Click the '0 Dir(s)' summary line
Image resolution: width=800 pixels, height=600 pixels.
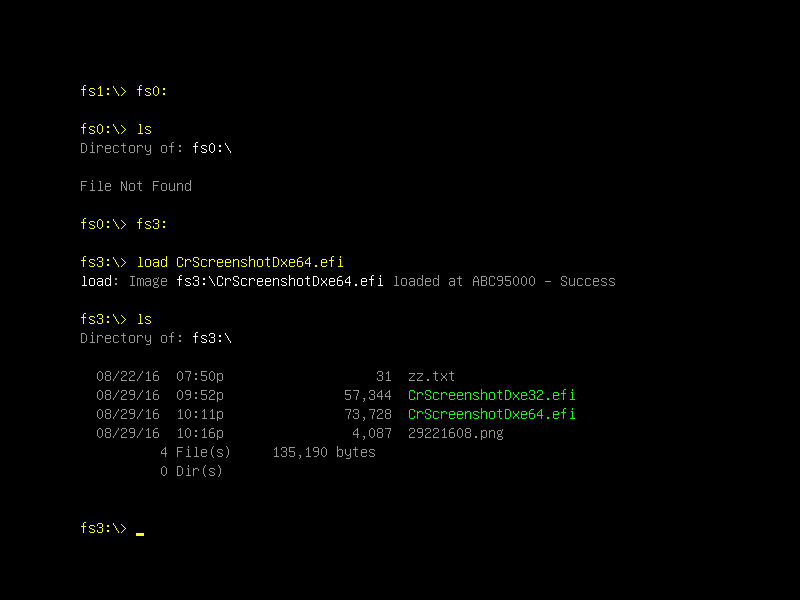tap(191, 471)
